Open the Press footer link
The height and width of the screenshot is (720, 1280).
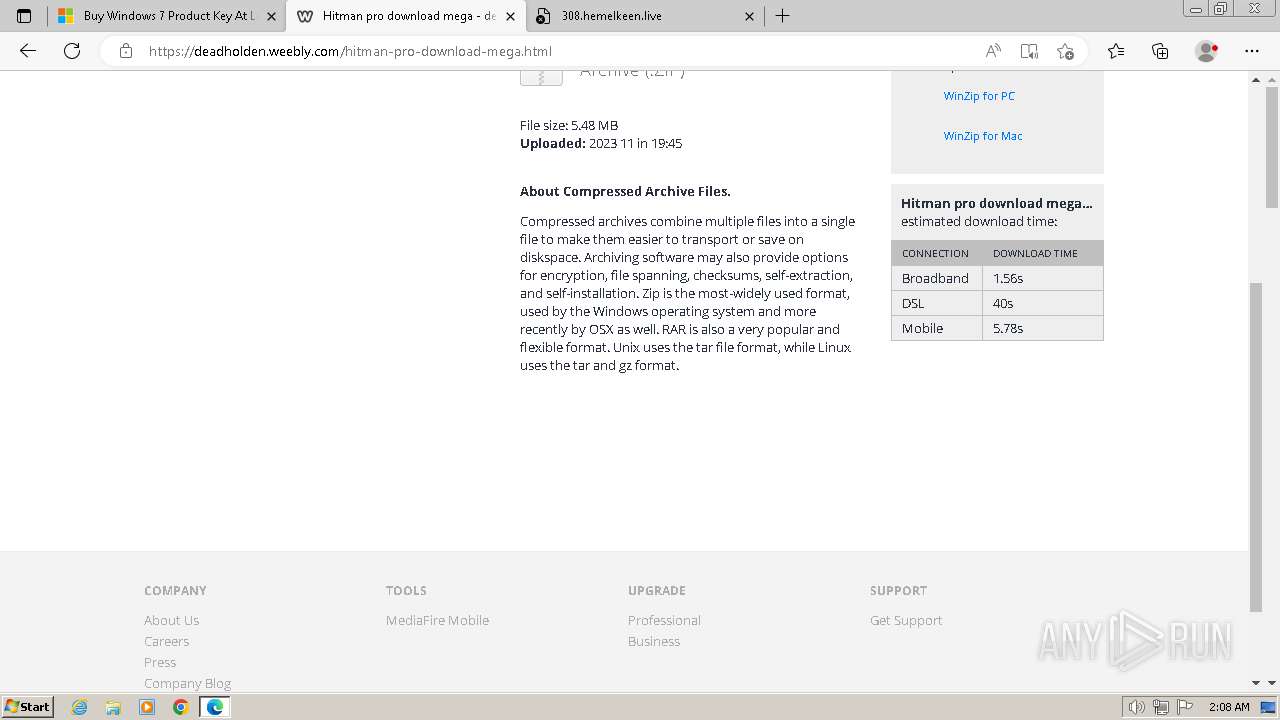[x=160, y=662]
